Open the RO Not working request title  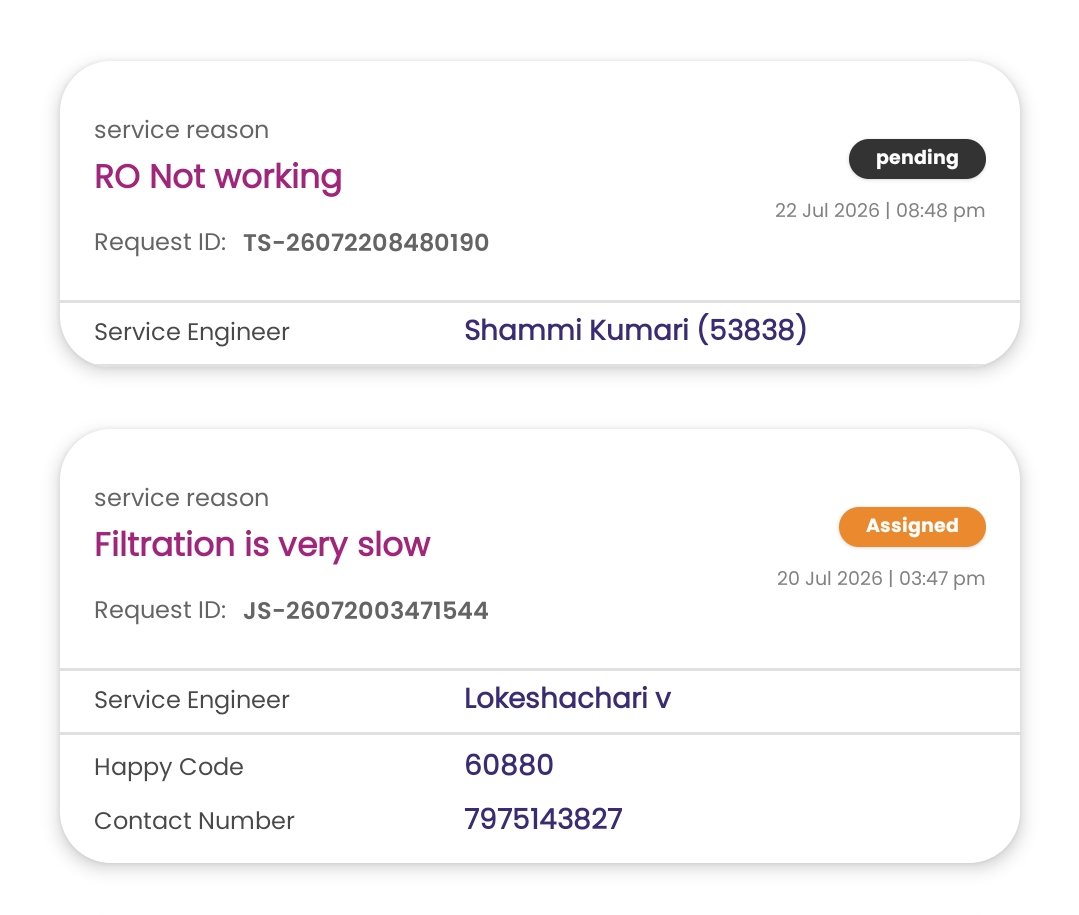coord(218,177)
